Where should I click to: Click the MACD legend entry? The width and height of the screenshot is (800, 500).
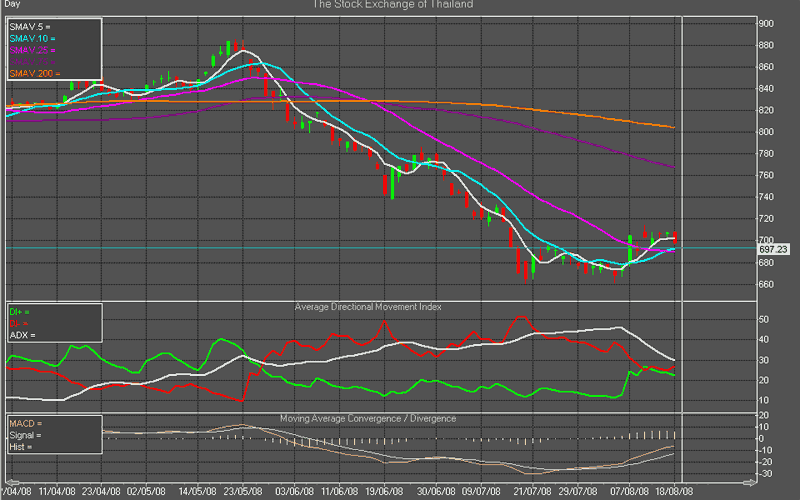[26, 423]
